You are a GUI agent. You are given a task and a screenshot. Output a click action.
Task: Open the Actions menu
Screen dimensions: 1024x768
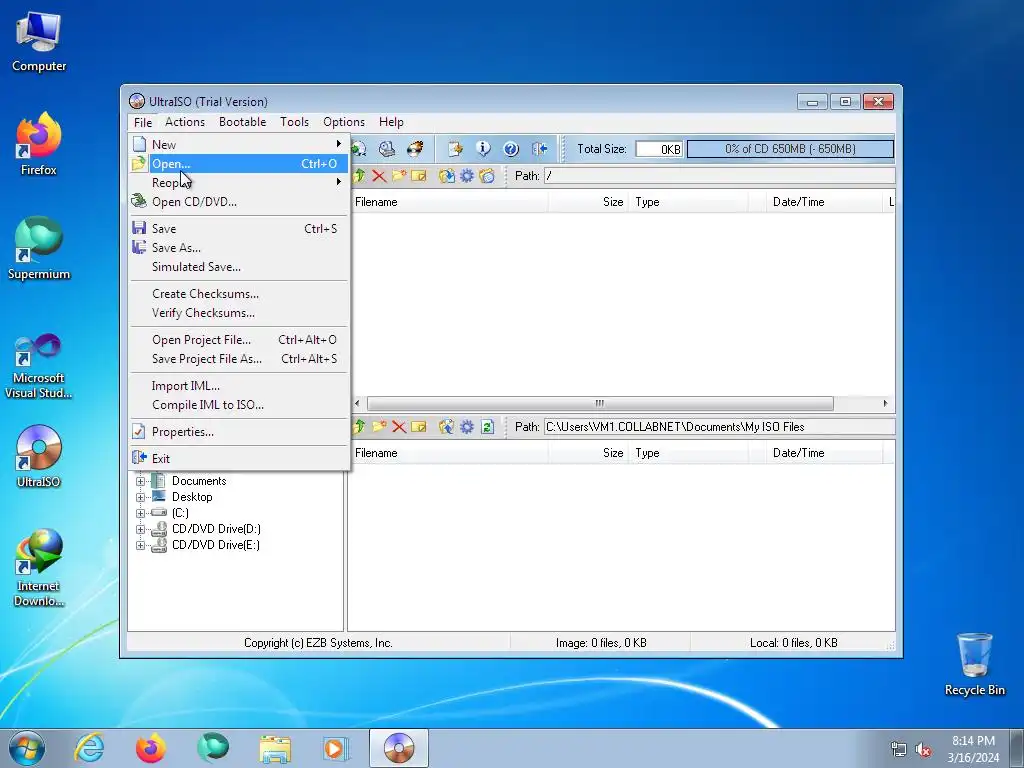185,122
